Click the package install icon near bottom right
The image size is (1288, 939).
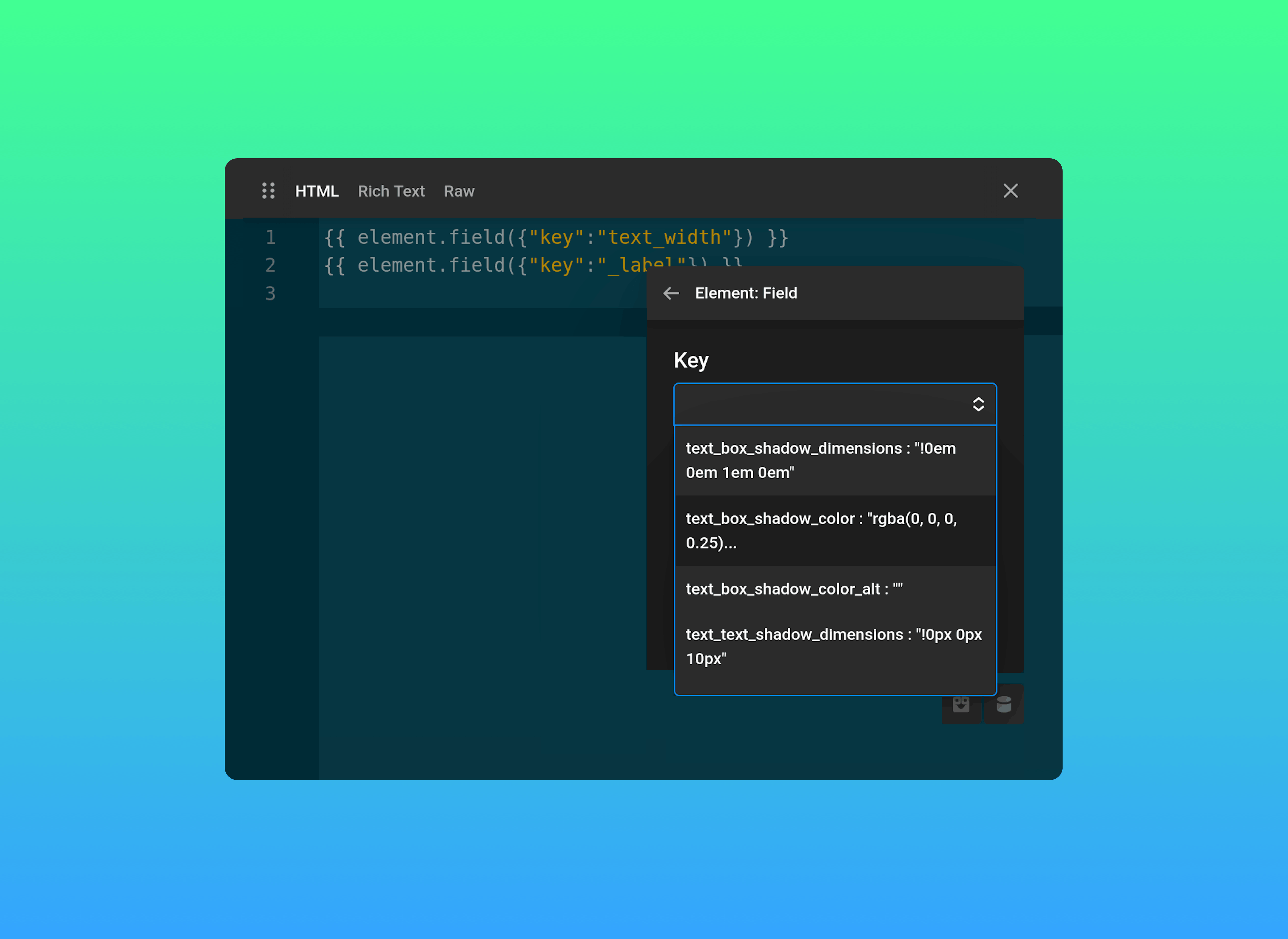point(961,704)
